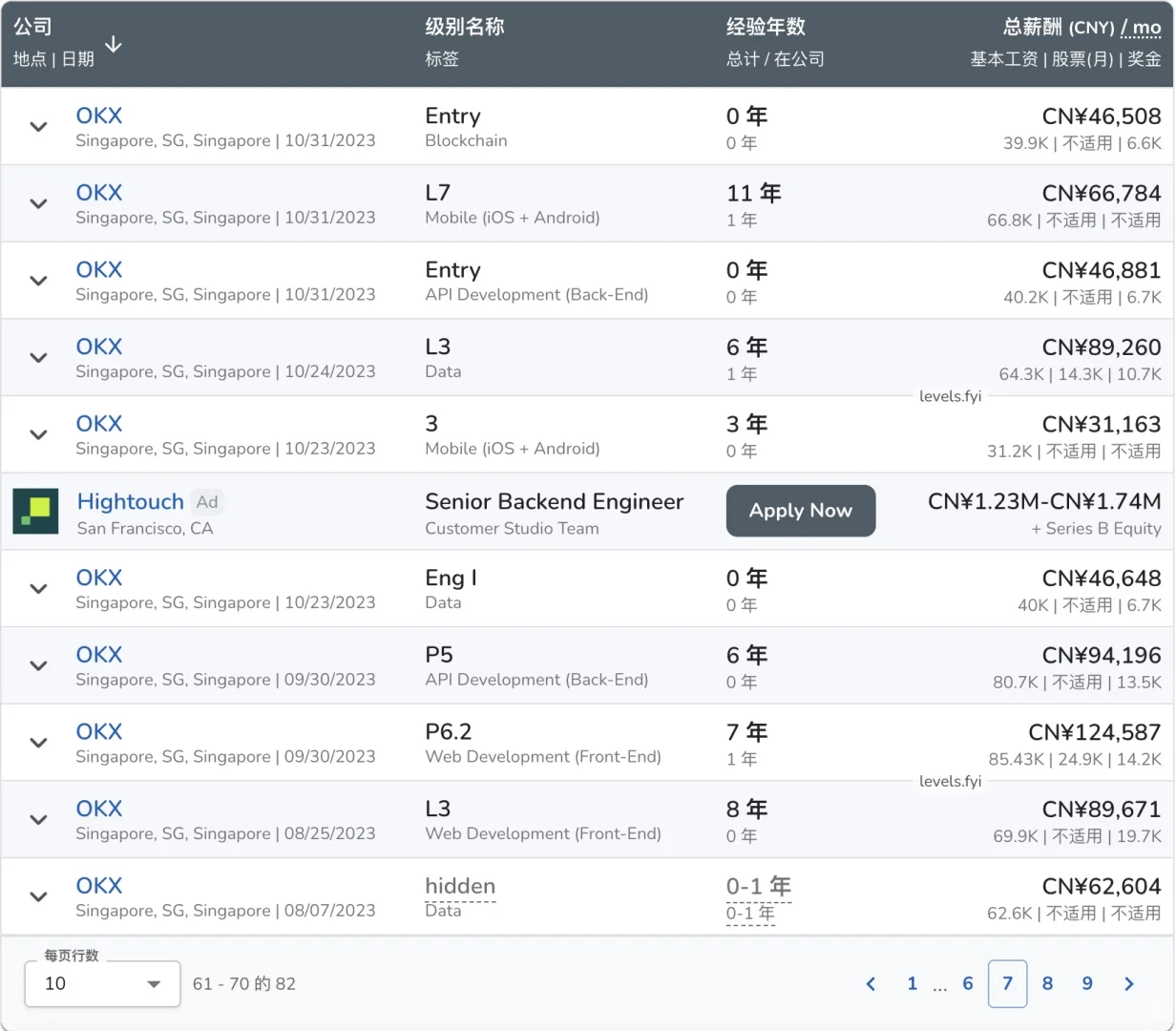Click the 级别名称 column header

click(x=465, y=27)
